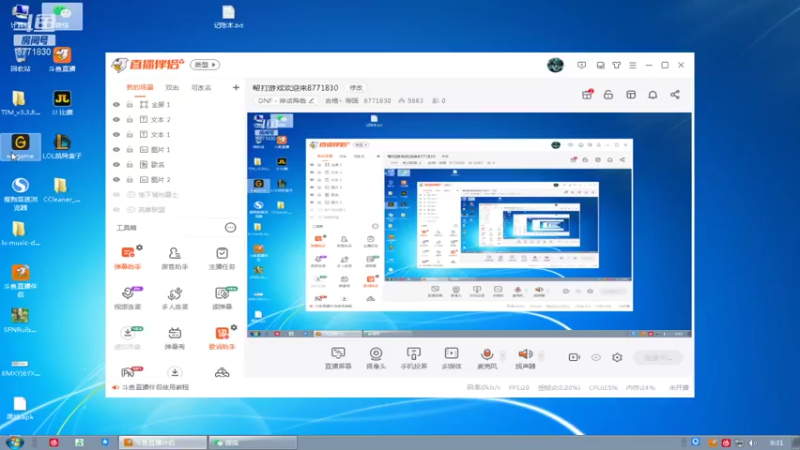Click the unlock padlock icon in header

click(x=608, y=94)
